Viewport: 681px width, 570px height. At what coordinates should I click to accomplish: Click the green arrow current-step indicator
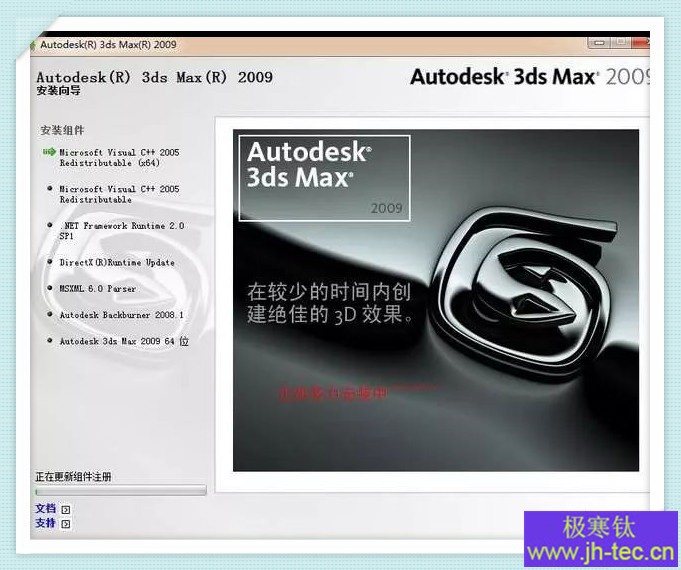[x=49, y=152]
